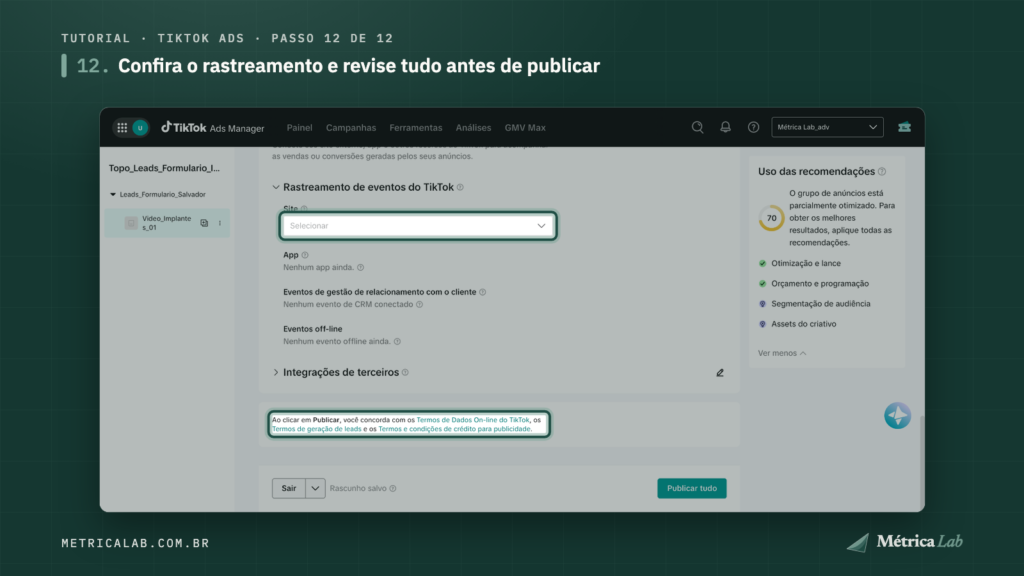
Task: Click info icon after Nenhum evento de CRM conectado
Action: click(x=420, y=304)
